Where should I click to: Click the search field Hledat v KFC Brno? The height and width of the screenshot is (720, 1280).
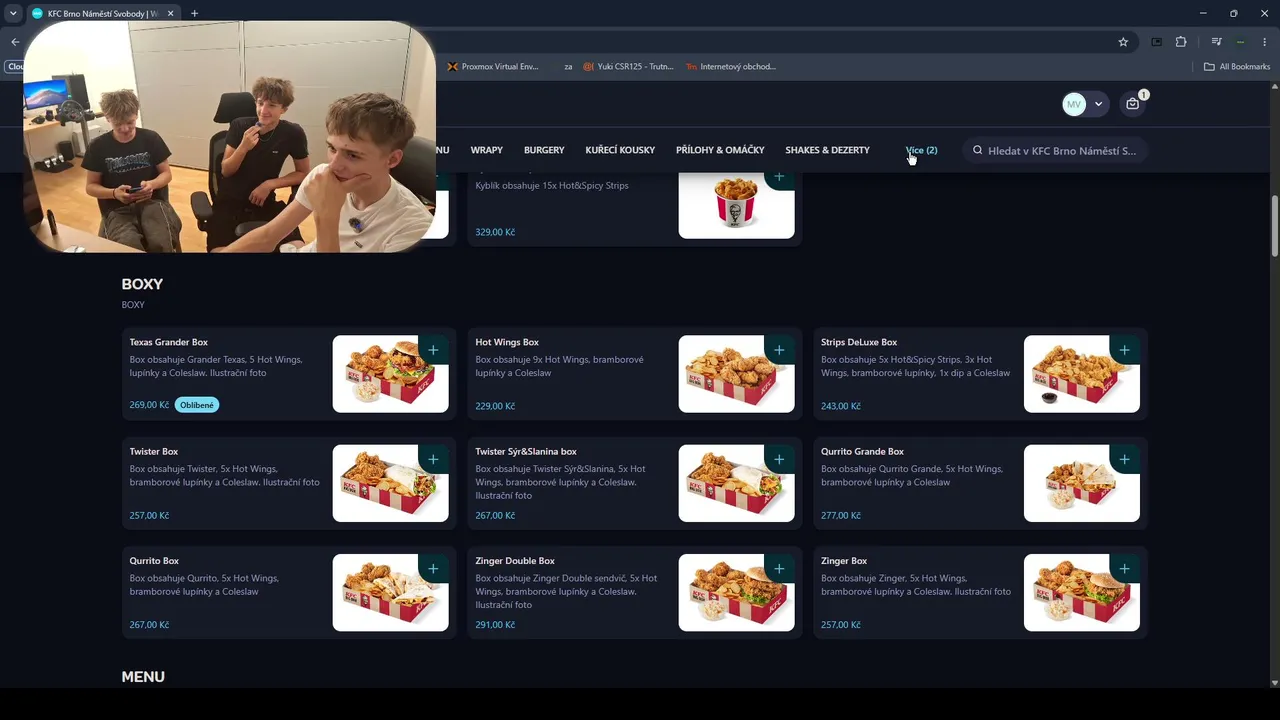point(1055,151)
